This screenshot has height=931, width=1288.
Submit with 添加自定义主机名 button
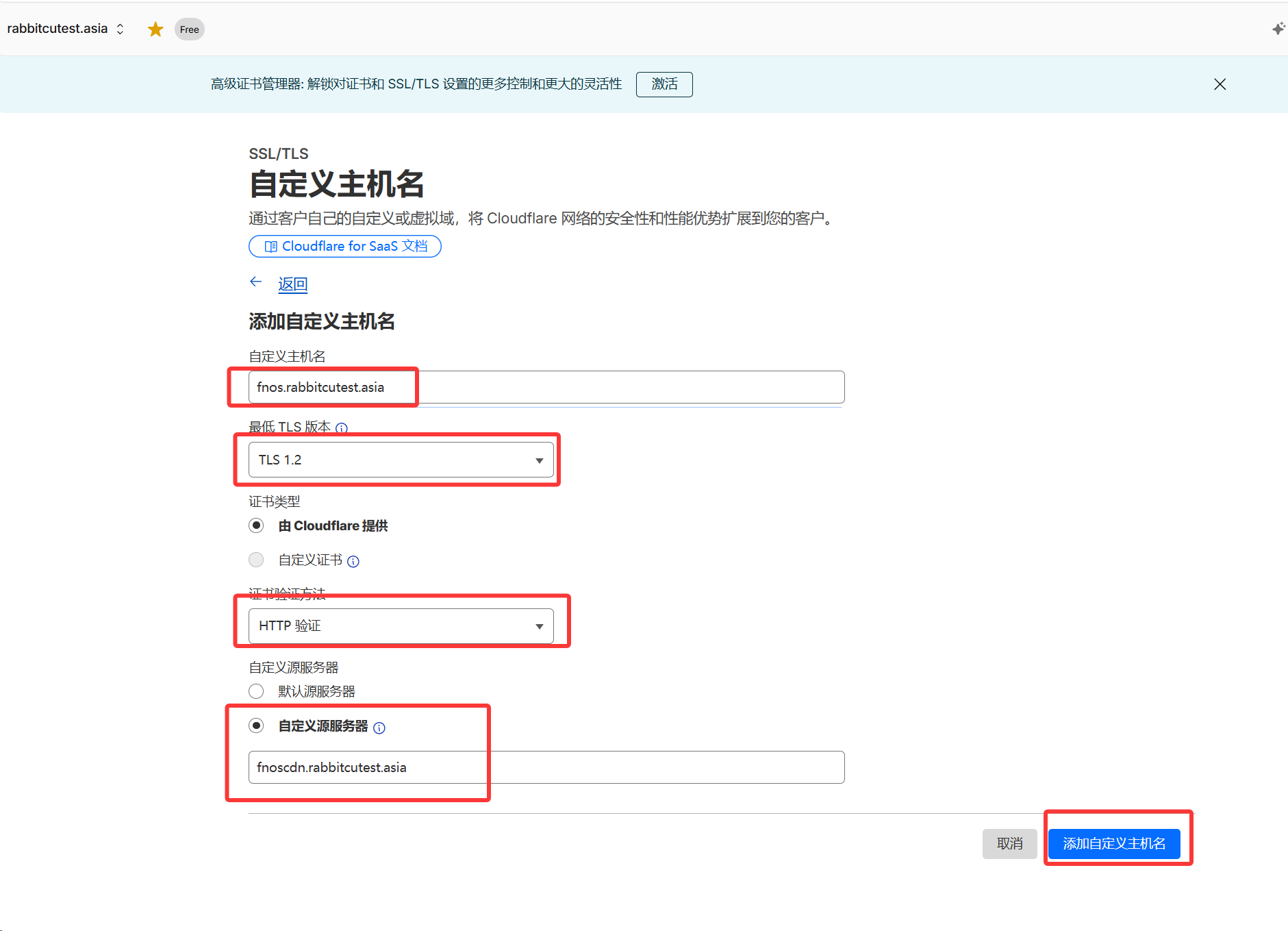[x=1113, y=843]
